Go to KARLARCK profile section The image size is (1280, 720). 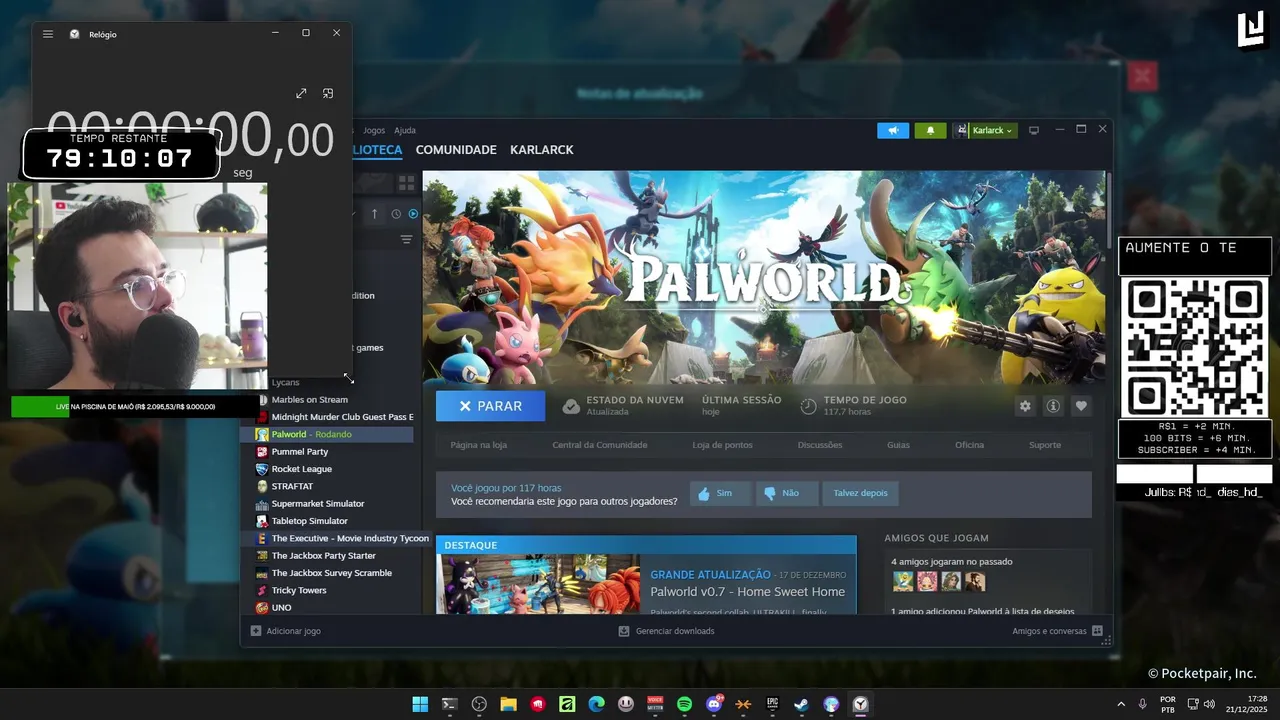tap(542, 150)
